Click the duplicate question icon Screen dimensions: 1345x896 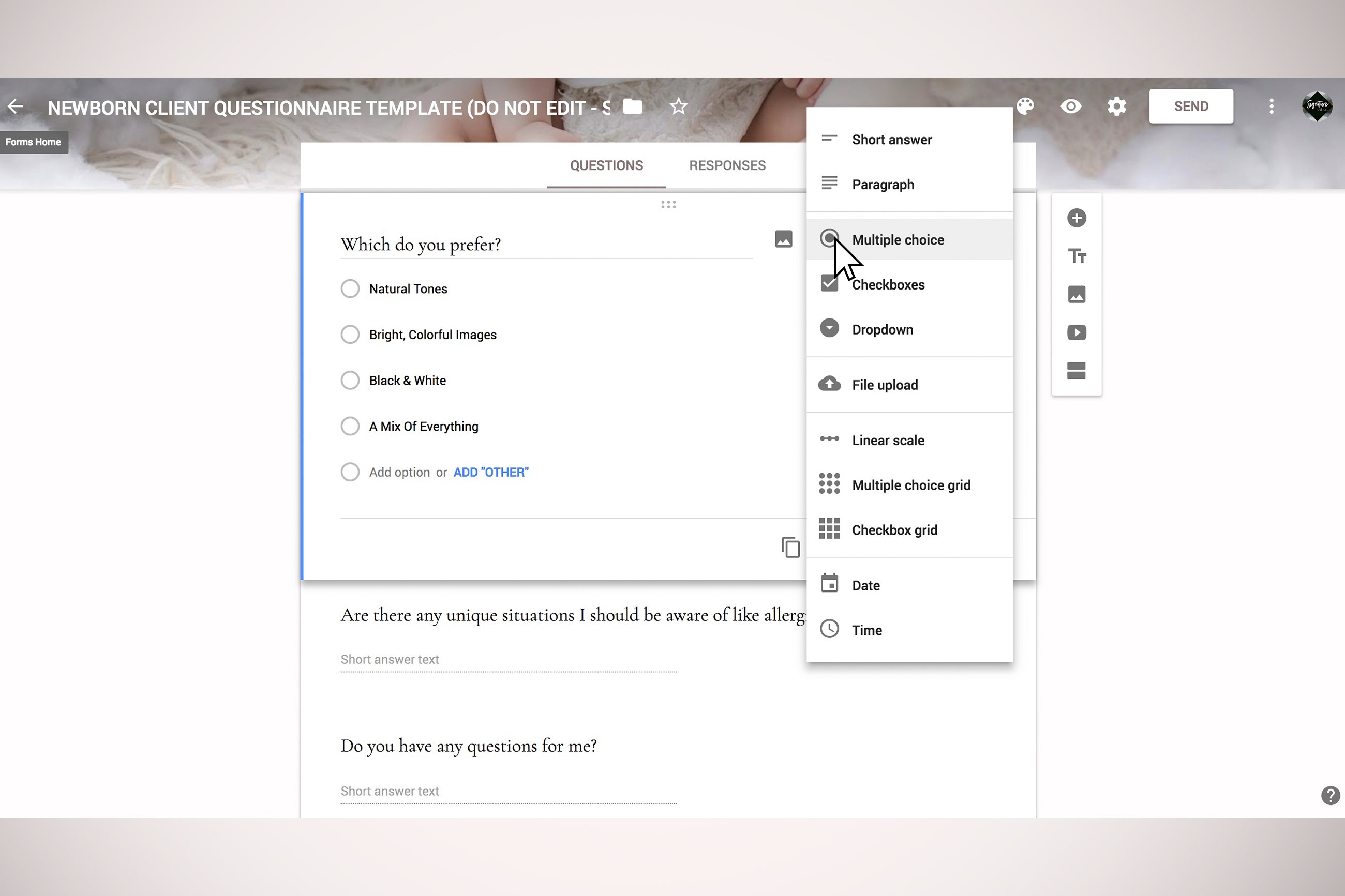click(x=790, y=547)
